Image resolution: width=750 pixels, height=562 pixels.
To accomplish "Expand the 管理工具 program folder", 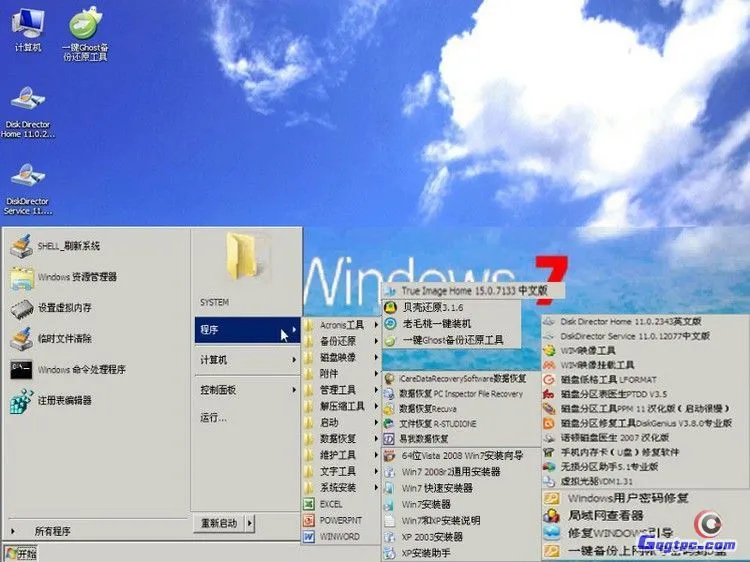I will (x=341, y=390).
